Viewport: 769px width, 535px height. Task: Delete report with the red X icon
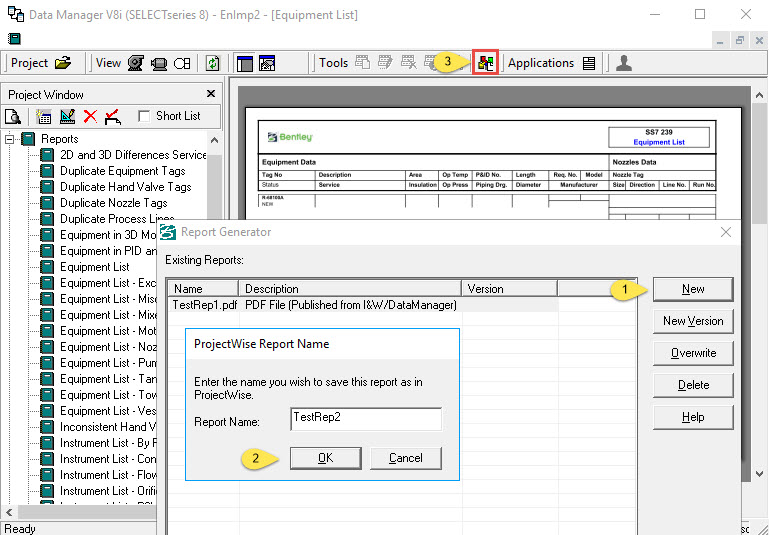pos(90,117)
